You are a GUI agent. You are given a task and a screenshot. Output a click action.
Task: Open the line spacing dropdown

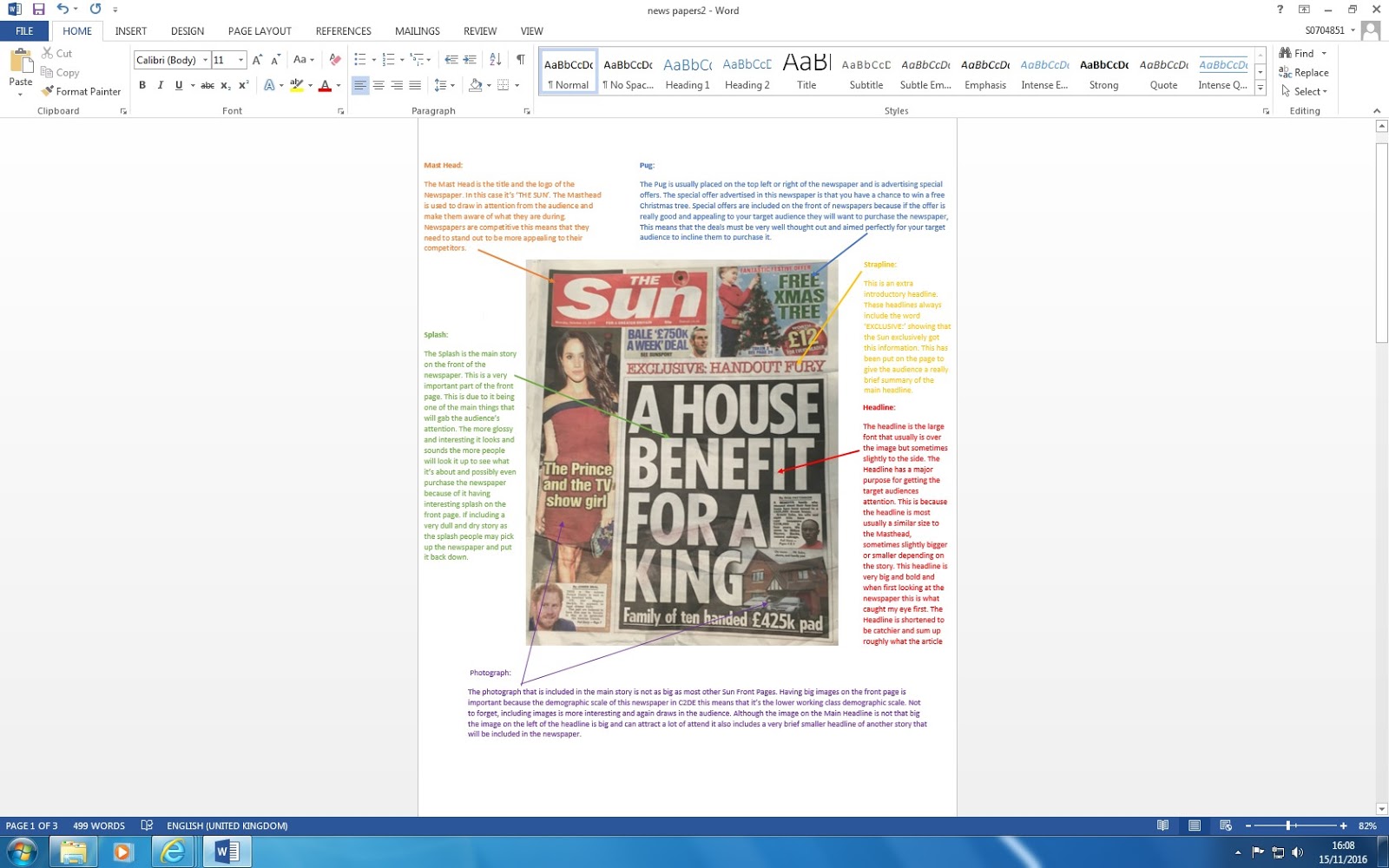(451, 85)
